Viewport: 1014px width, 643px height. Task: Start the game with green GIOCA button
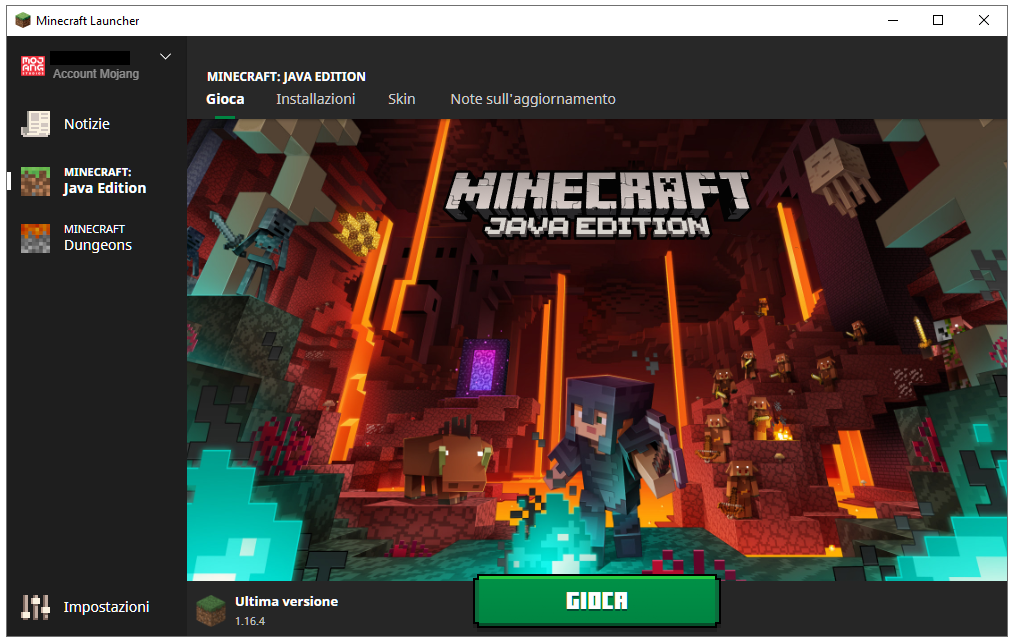[597, 601]
